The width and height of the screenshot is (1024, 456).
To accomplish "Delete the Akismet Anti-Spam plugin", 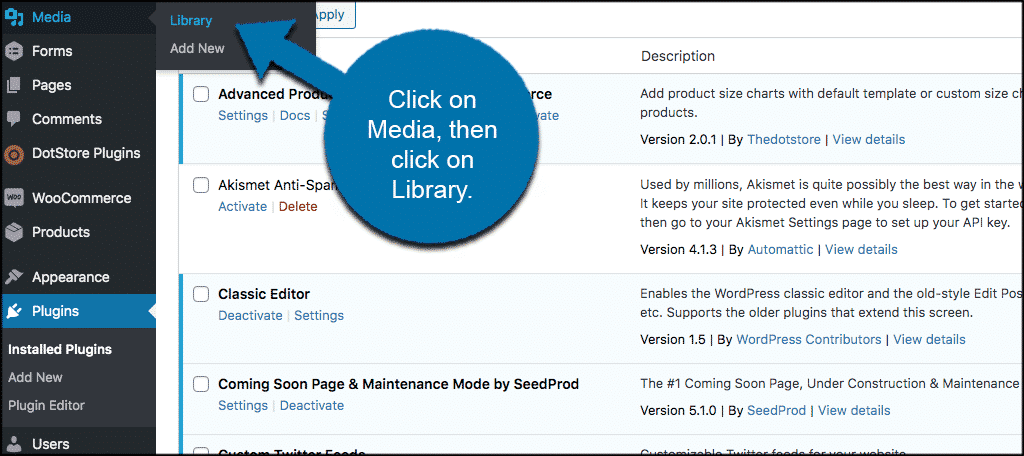I will 298,206.
